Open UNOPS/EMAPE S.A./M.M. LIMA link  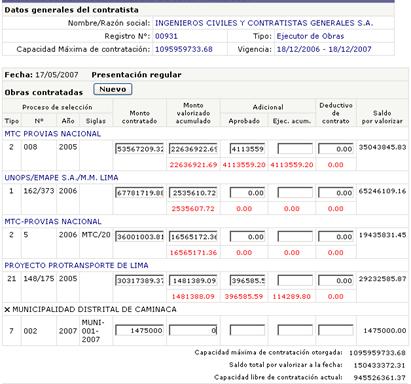[x=61, y=178]
